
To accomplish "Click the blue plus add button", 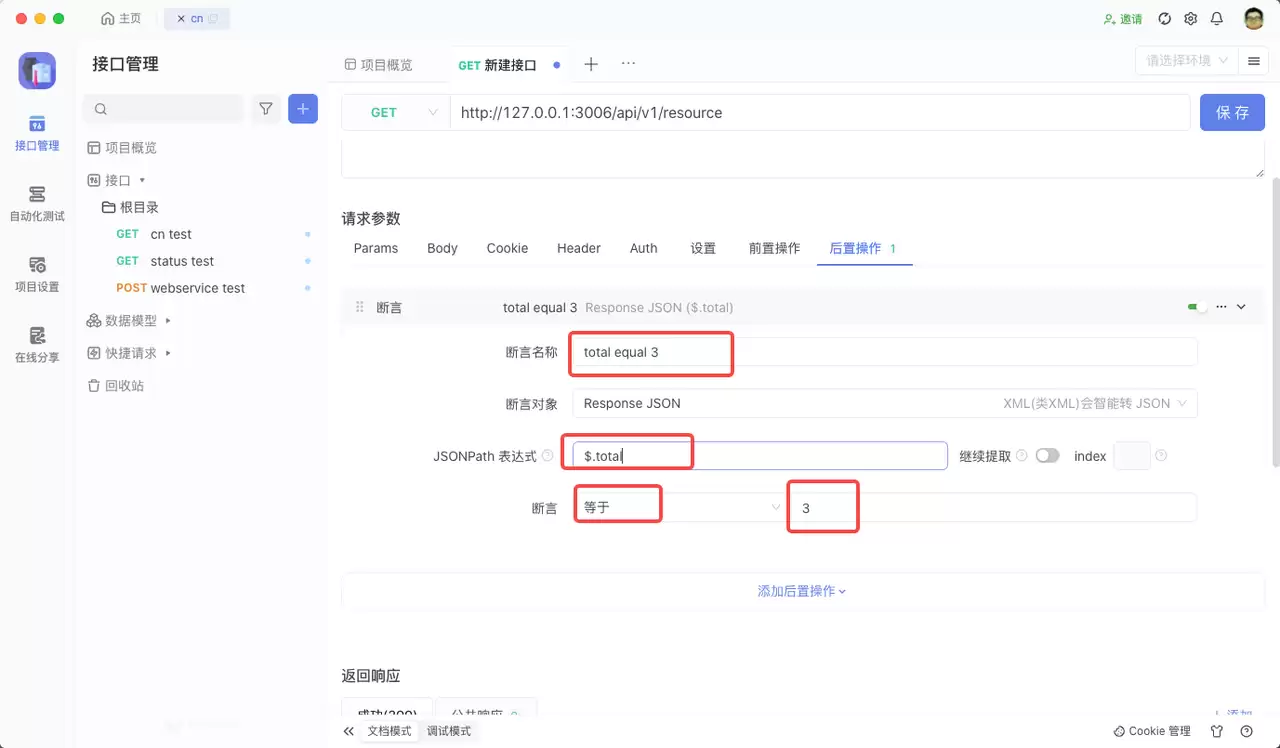I will coord(303,109).
